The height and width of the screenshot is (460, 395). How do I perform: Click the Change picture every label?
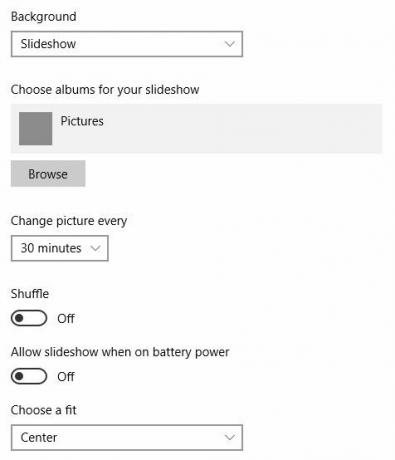pyautogui.click(x=69, y=221)
